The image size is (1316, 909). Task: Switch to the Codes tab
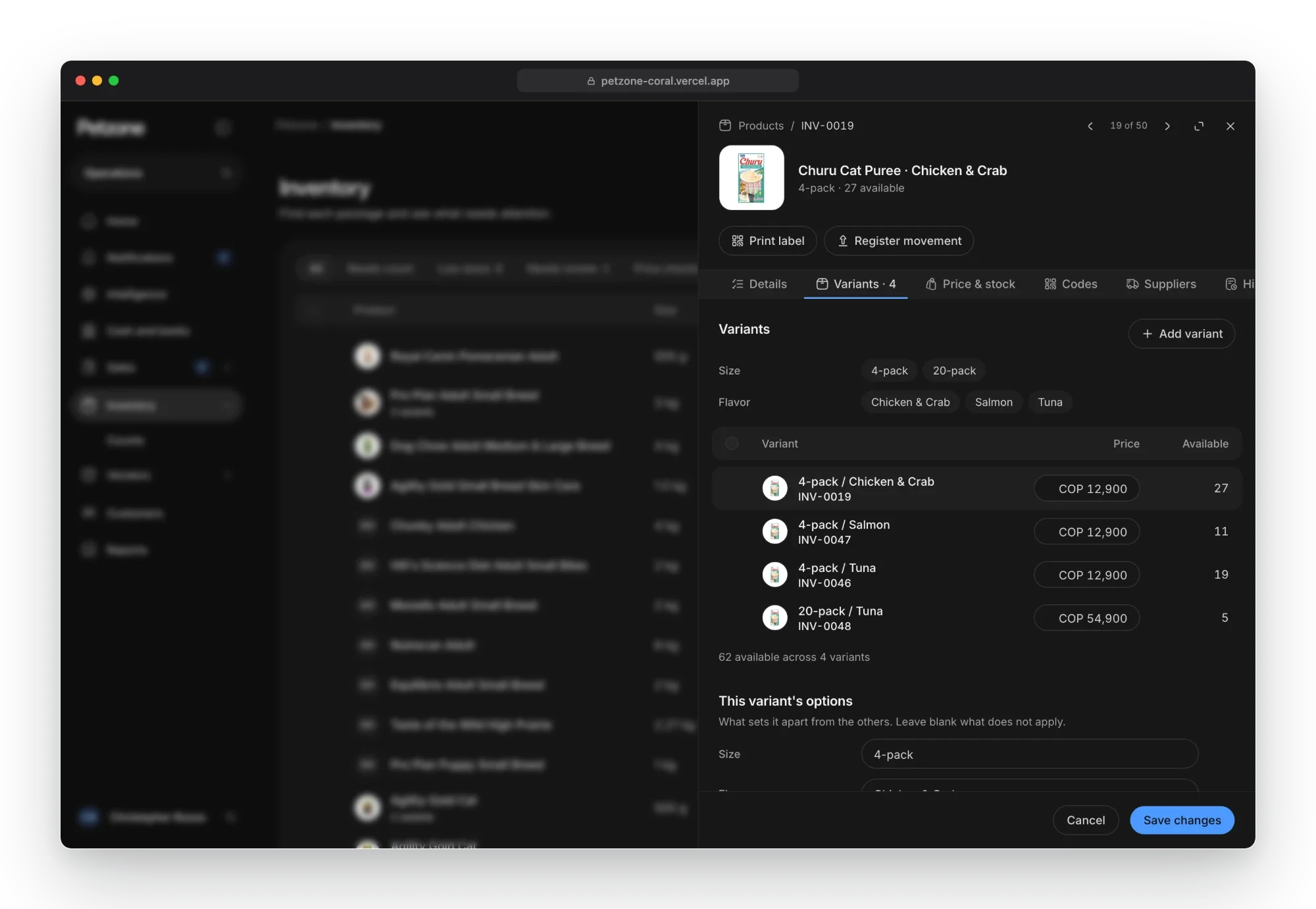point(1071,284)
